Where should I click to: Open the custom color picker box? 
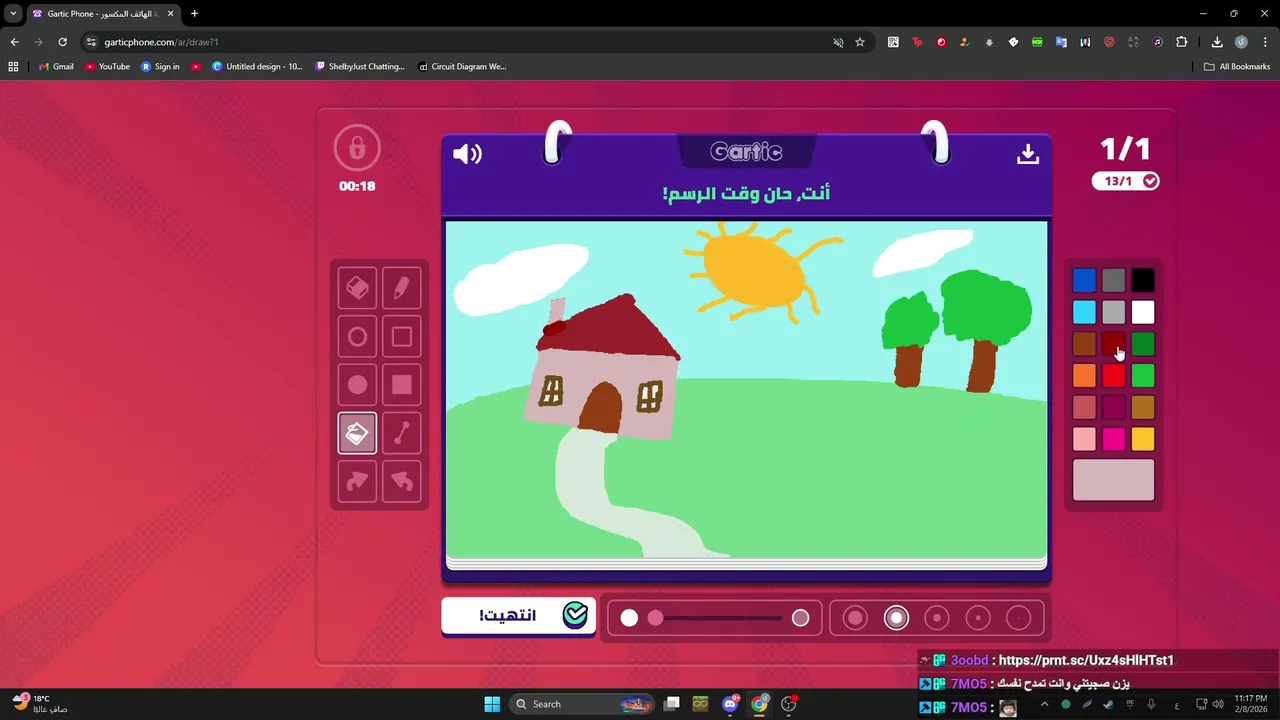pos(1113,480)
